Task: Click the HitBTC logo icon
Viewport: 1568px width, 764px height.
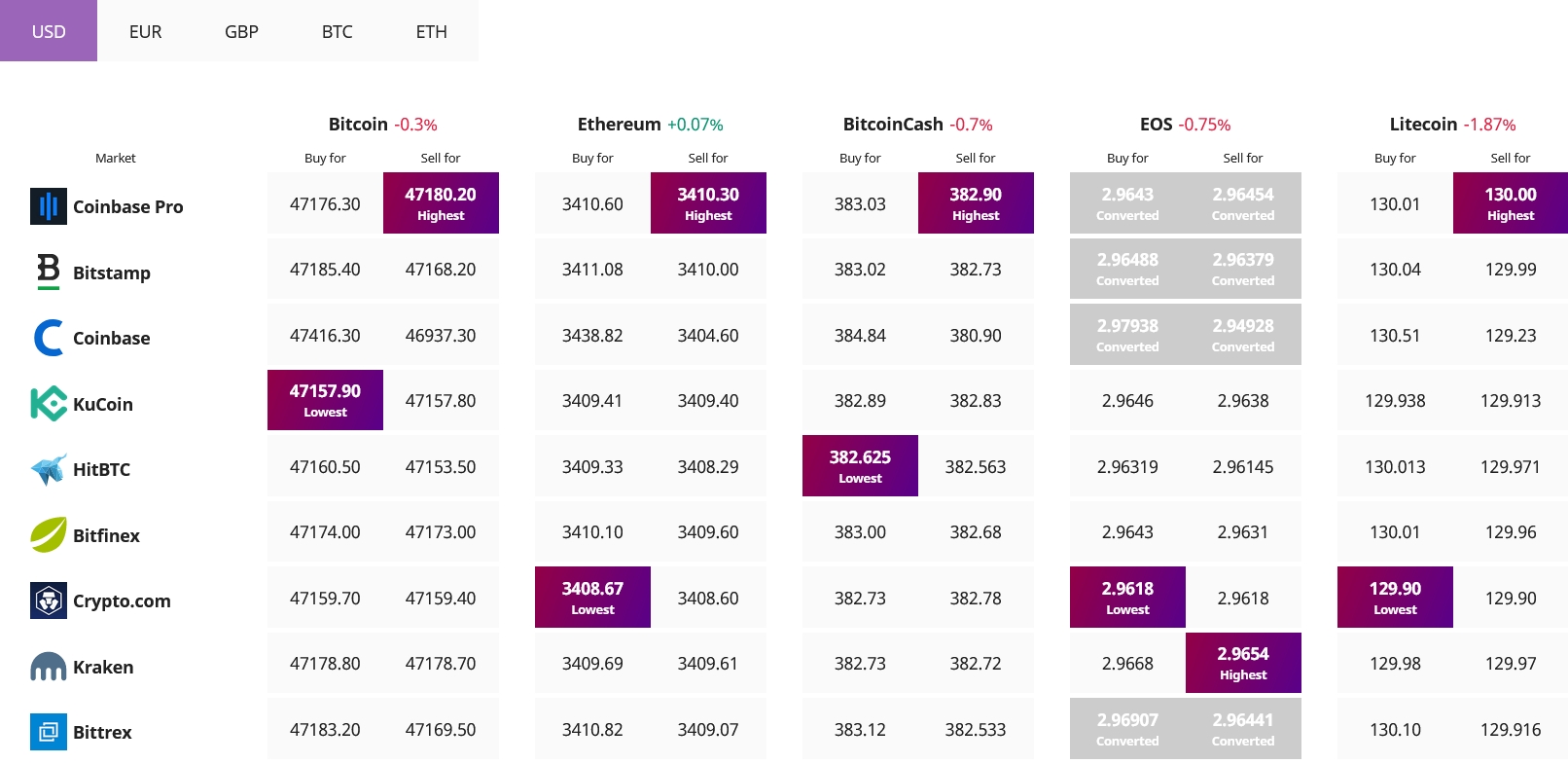Action: click(x=49, y=469)
